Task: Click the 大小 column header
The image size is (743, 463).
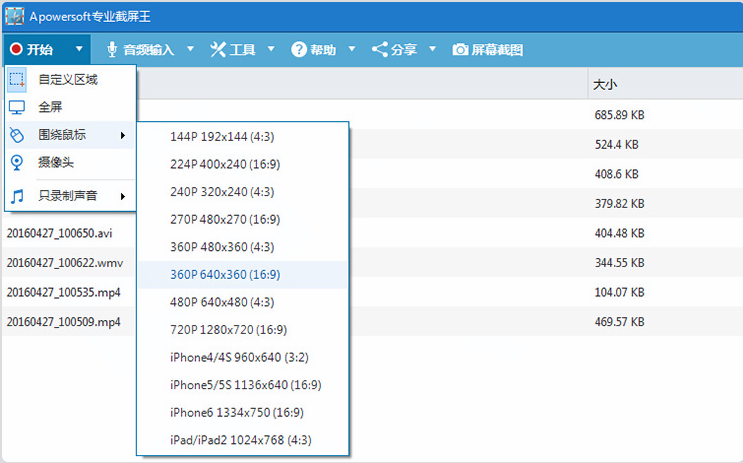Action: coord(605,85)
